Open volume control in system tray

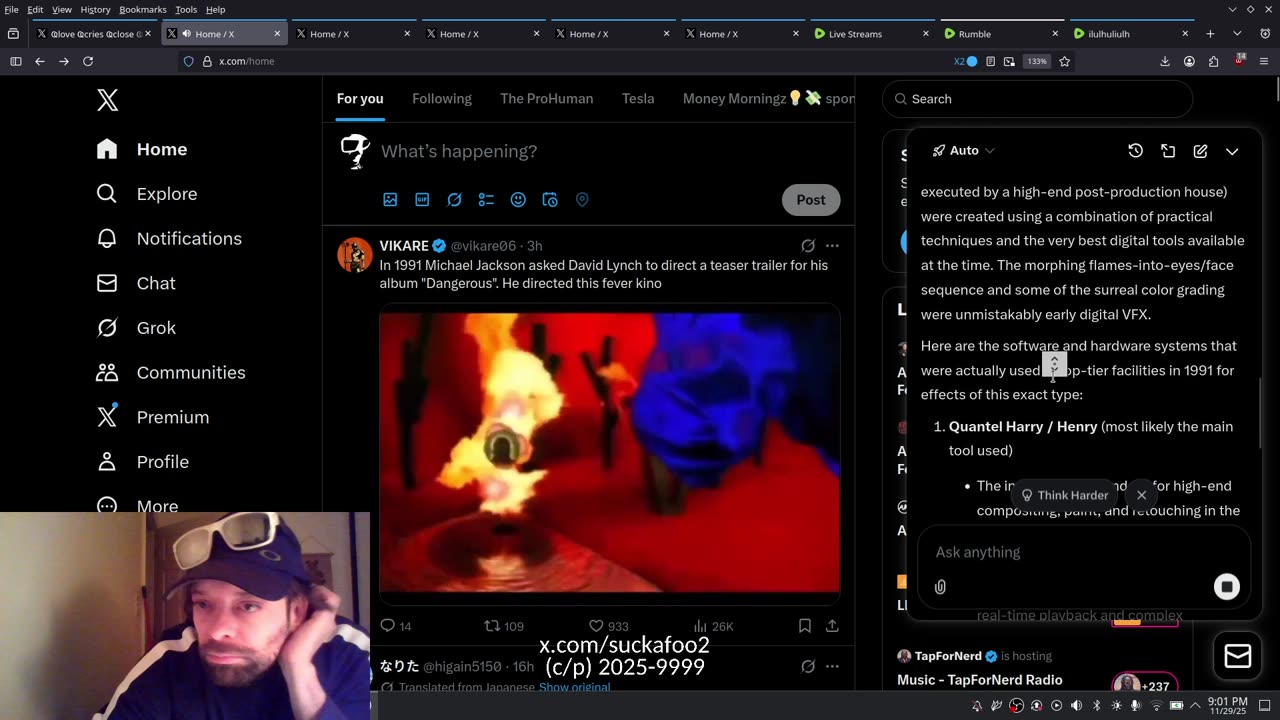pyautogui.click(x=1076, y=705)
